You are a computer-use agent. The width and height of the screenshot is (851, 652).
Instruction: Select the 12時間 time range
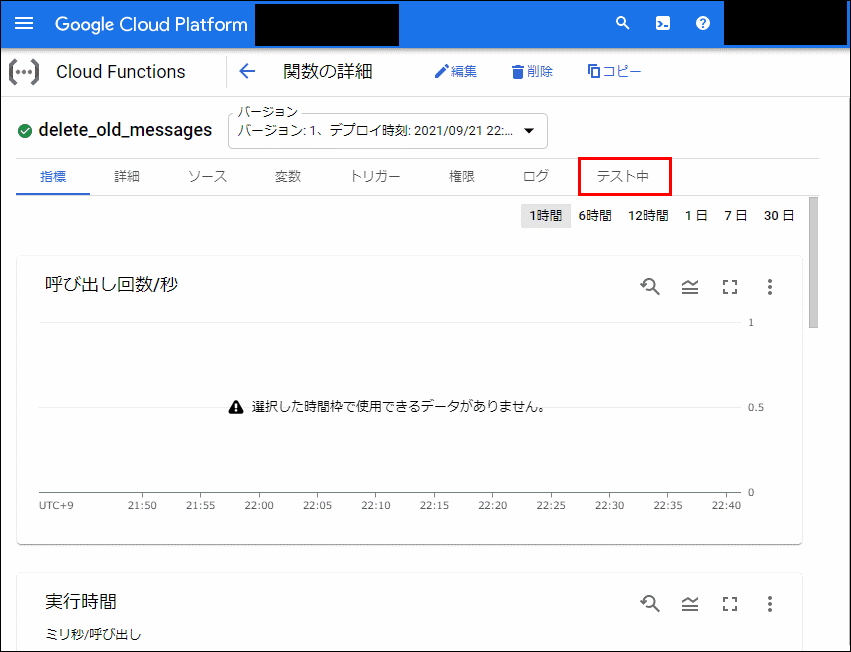648,216
